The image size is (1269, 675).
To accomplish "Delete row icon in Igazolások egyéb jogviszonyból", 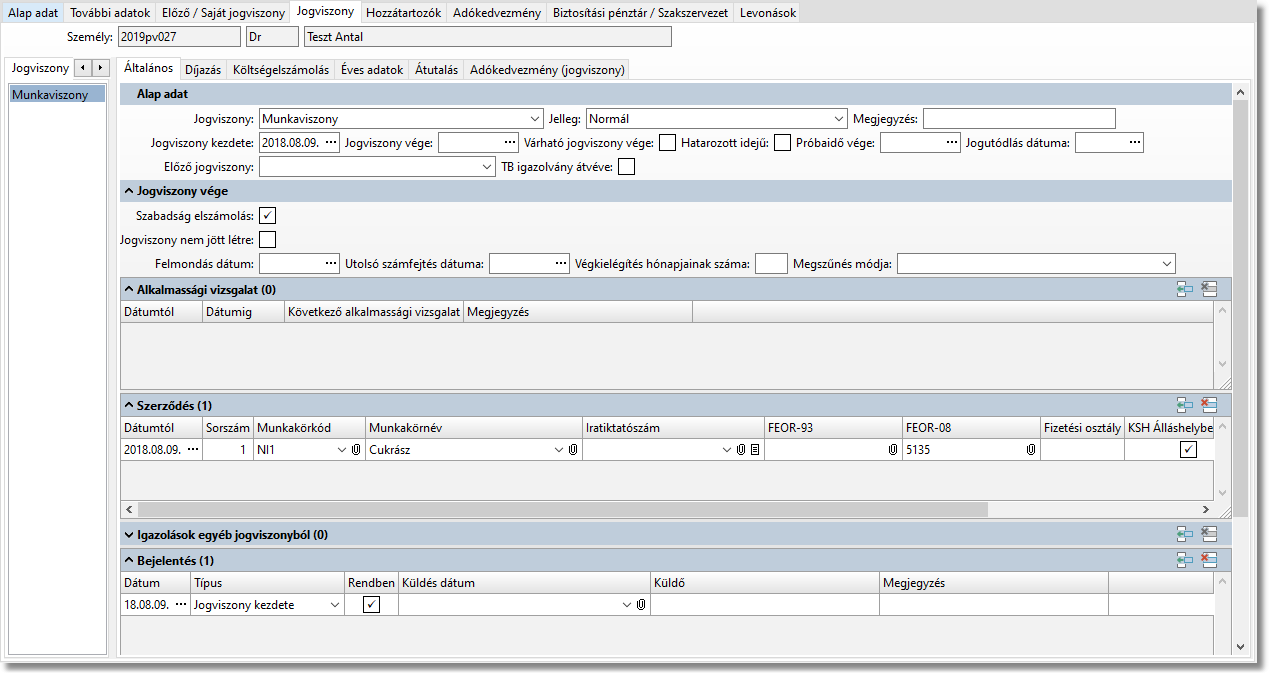I will click(1209, 534).
